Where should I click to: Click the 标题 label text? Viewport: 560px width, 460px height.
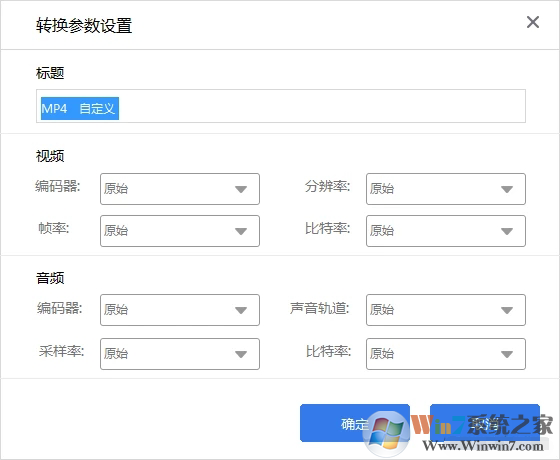coord(50,73)
